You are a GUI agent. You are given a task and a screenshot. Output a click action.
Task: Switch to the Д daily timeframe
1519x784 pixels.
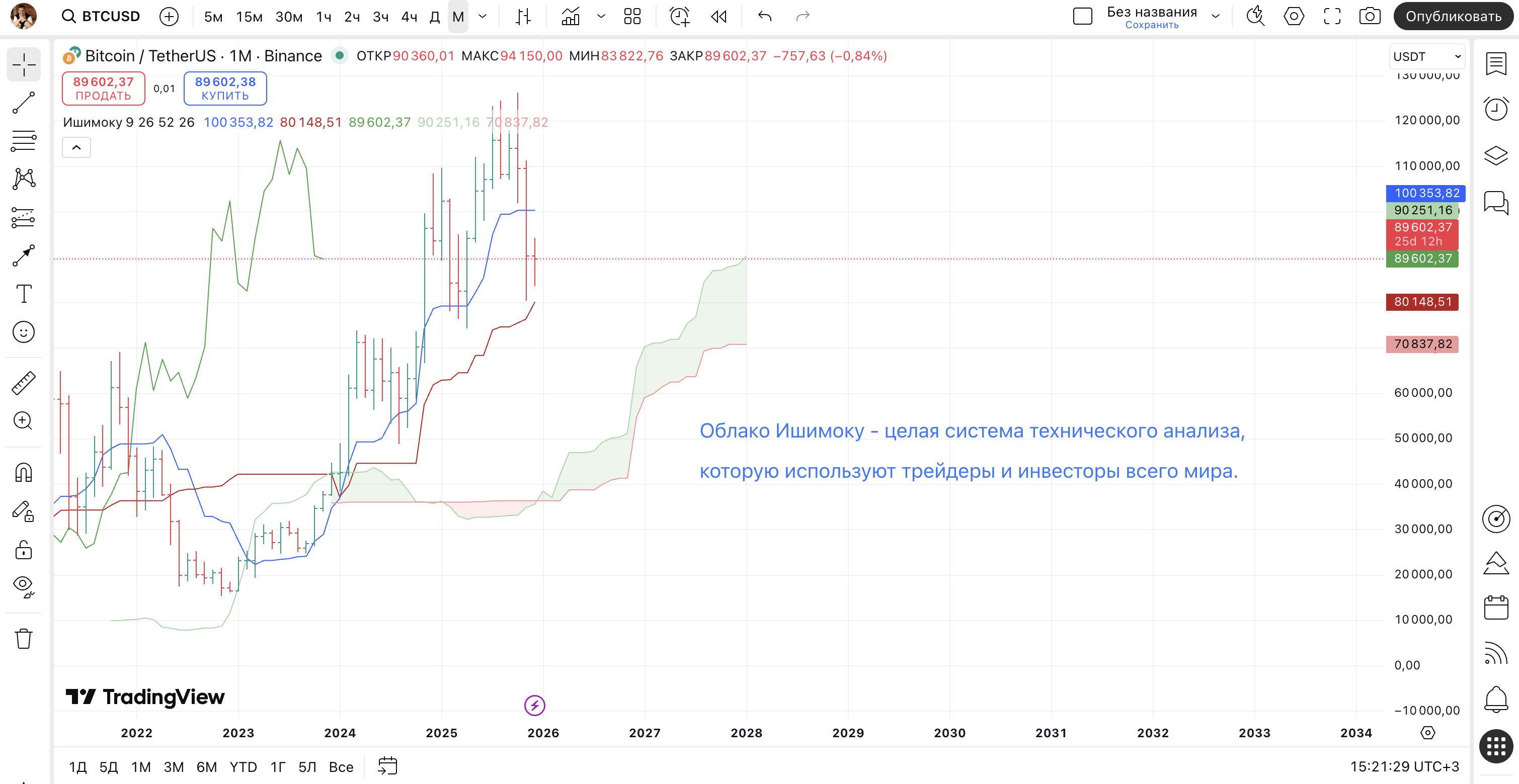click(435, 18)
